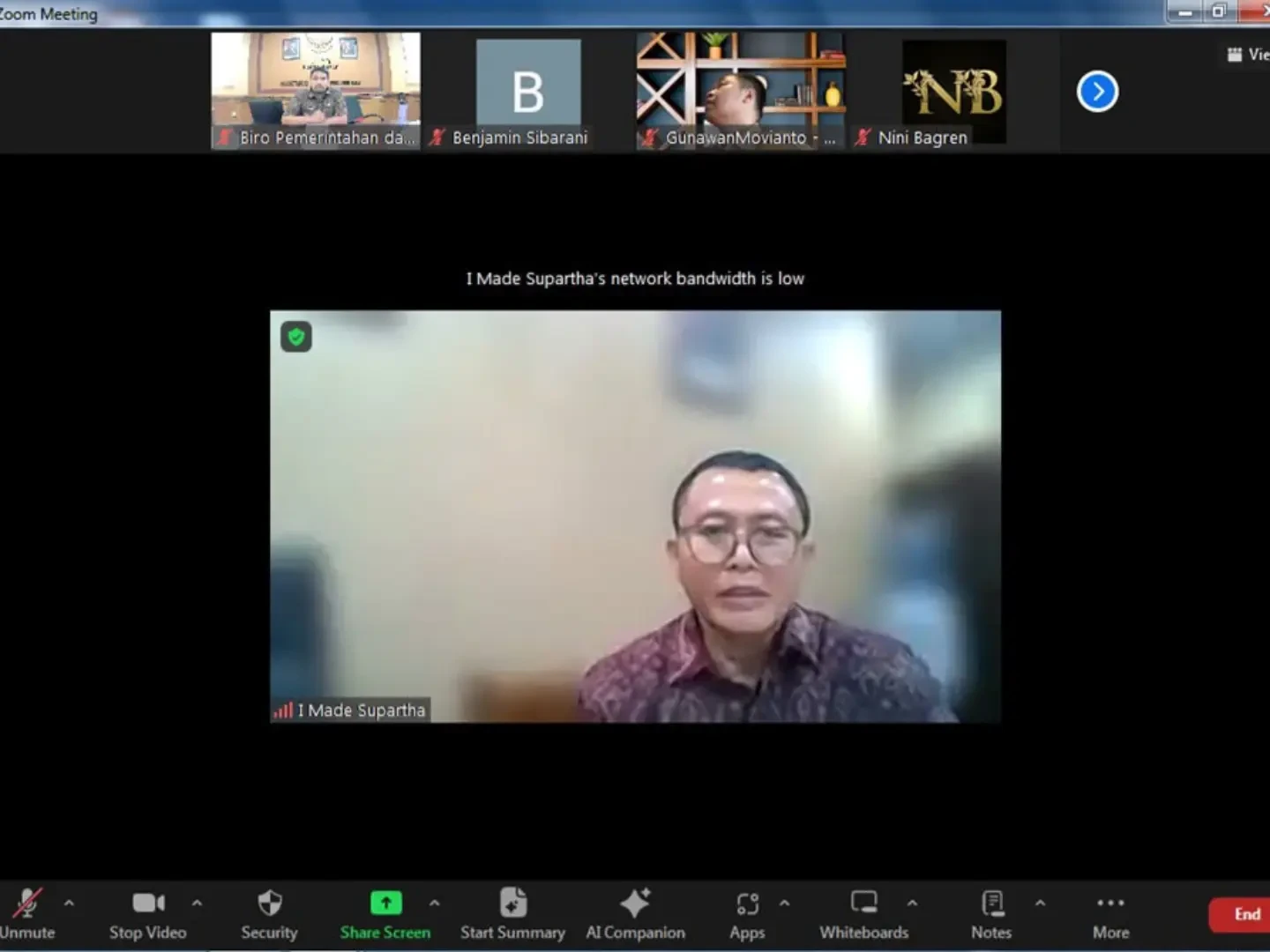Image resolution: width=1270 pixels, height=952 pixels.
Task: Expand the chevron beside Whiteboards
Action: pos(912,903)
